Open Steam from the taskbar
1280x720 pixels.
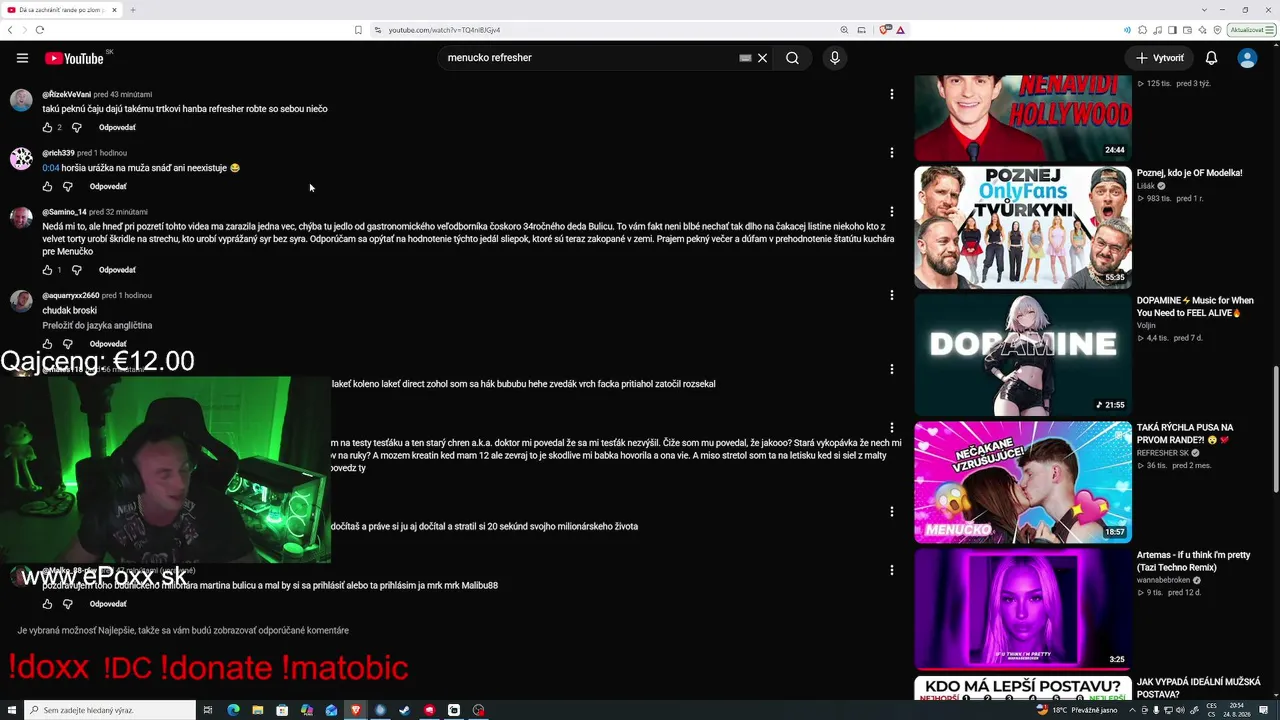405,710
